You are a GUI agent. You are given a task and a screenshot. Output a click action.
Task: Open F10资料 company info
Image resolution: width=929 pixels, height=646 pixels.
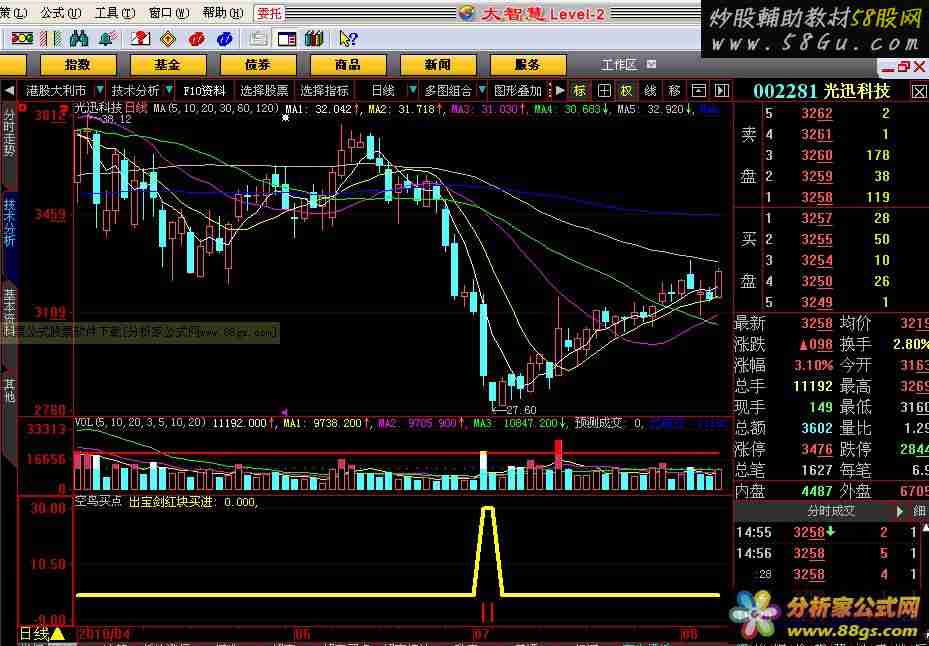[204, 91]
